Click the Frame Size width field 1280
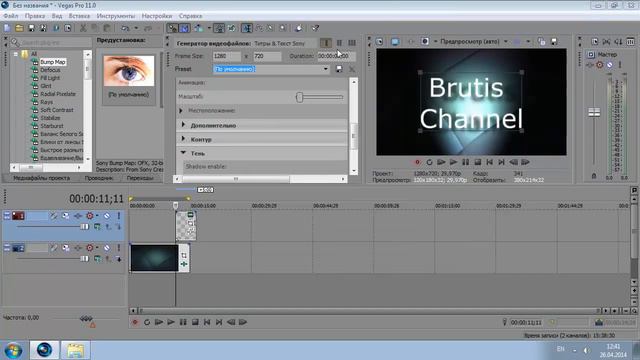Screen dimensions: 640x360 pyautogui.click(x=227, y=56)
